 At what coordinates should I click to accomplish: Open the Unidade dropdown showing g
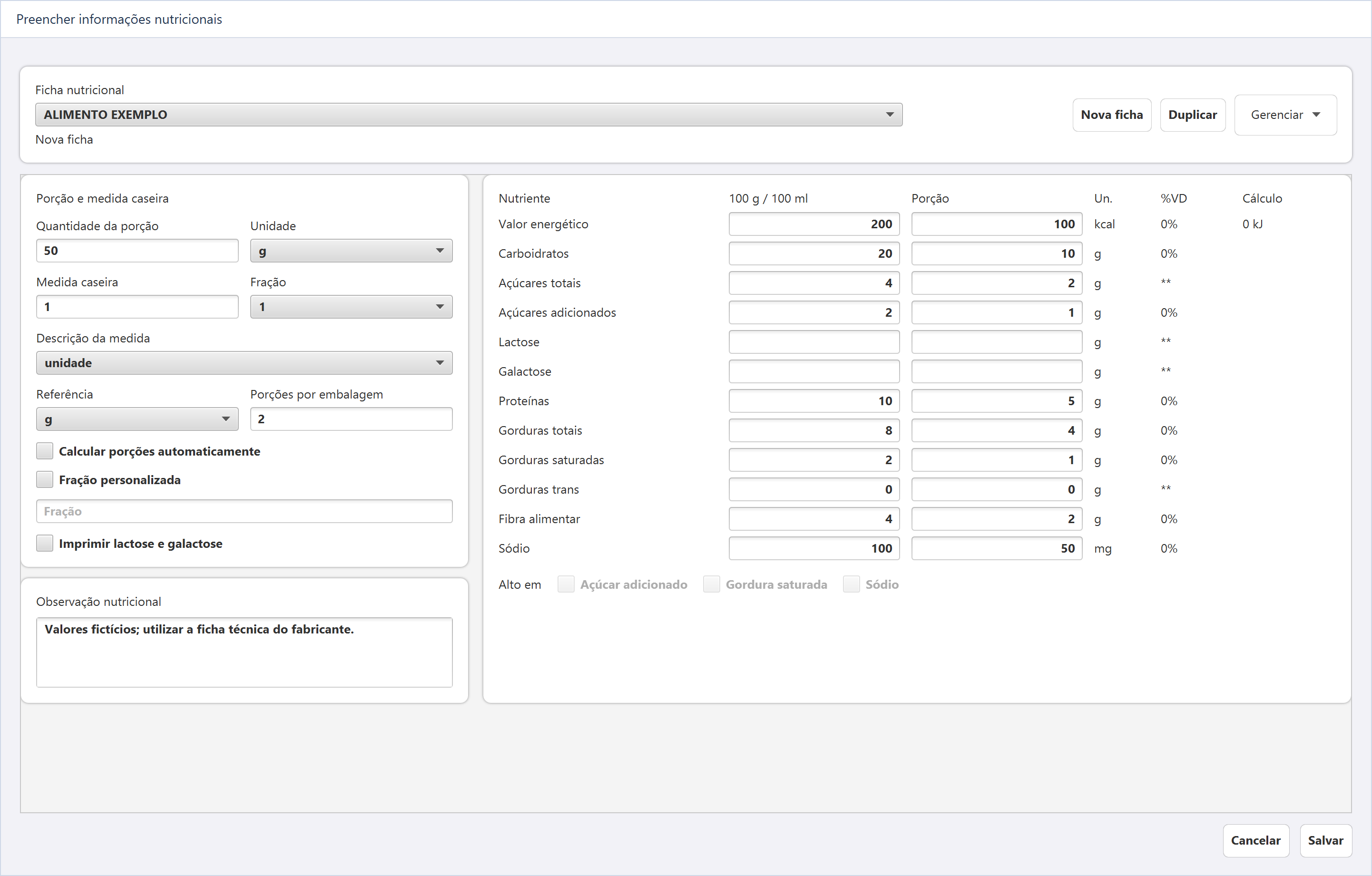click(x=351, y=251)
